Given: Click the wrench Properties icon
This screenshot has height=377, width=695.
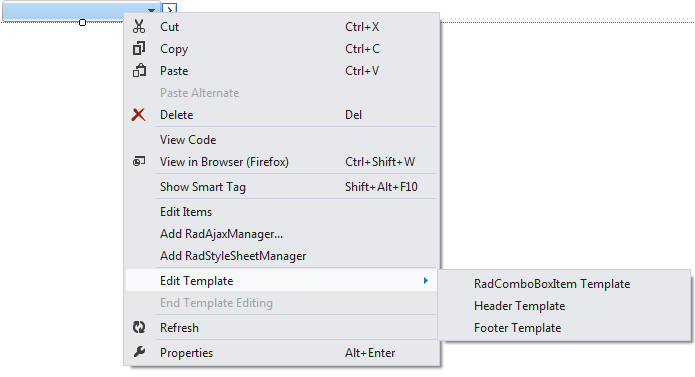Looking at the screenshot, I should click(139, 352).
